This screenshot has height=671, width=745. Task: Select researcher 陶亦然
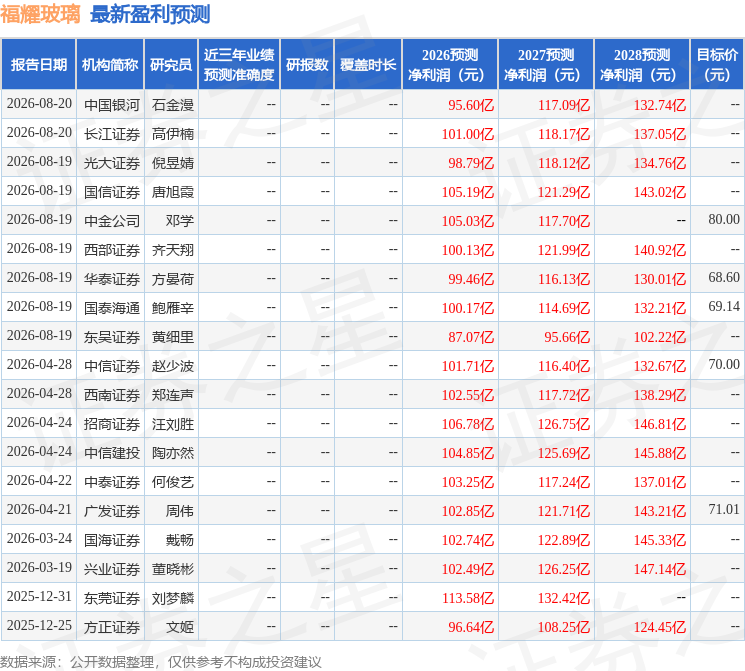(x=173, y=452)
